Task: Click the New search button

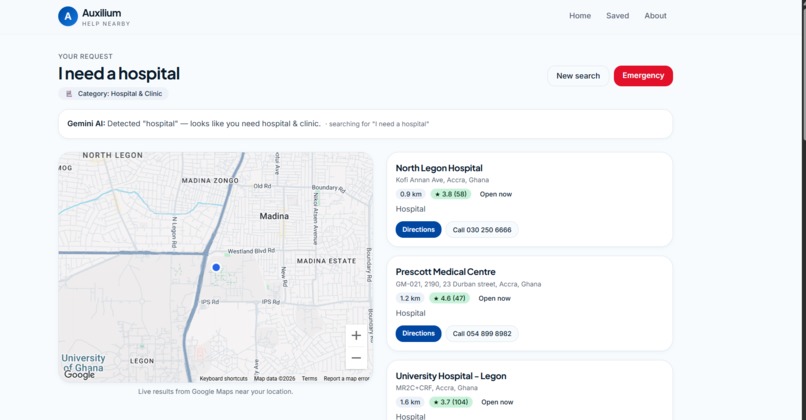Action: click(x=578, y=76)
